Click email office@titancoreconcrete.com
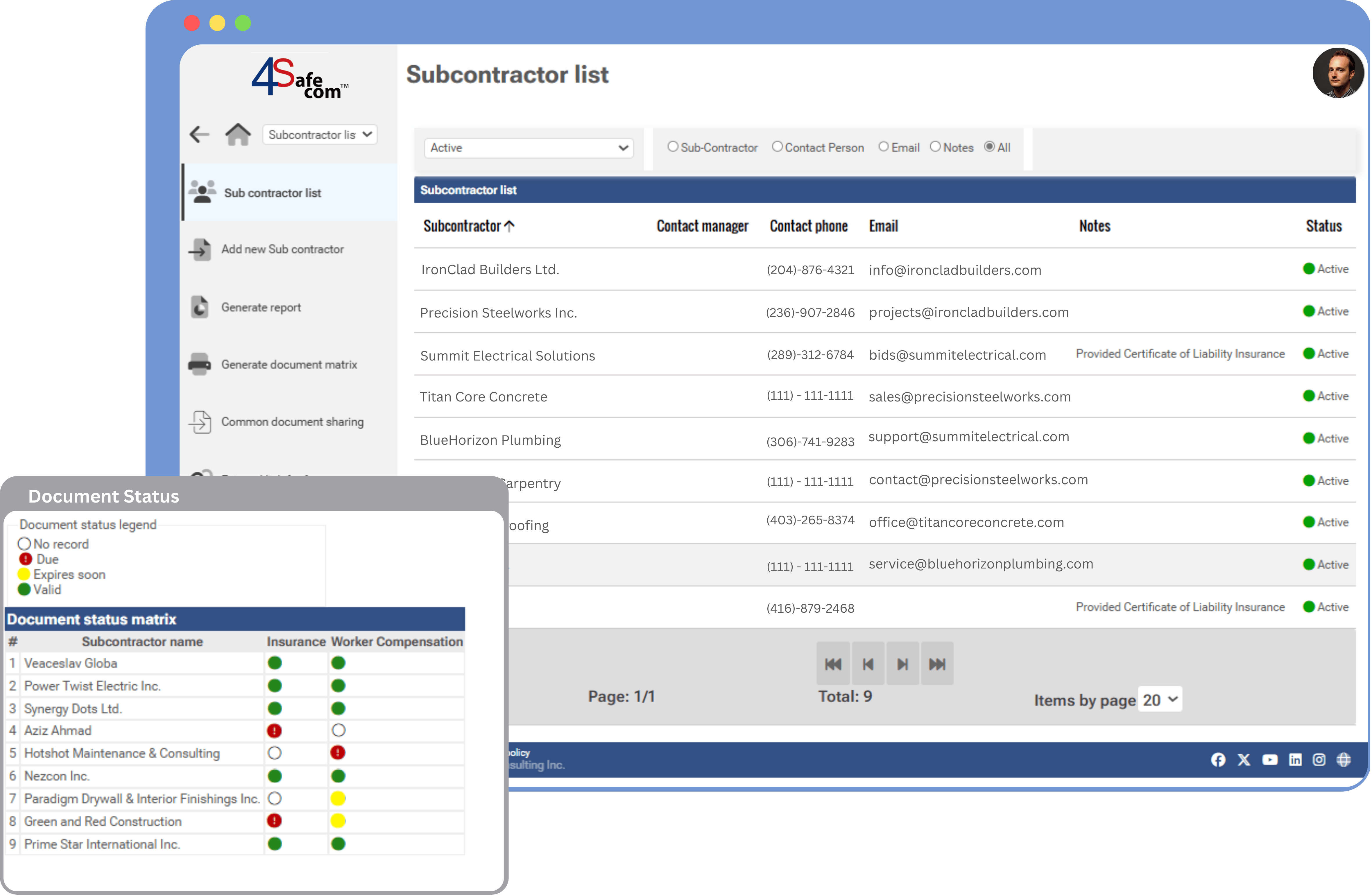This screenshot has width=1372, height=895. [x=967, y=523]
